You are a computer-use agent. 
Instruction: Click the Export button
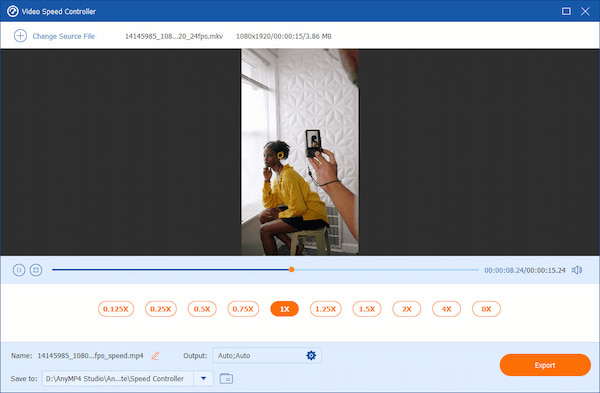pos(545,365)
